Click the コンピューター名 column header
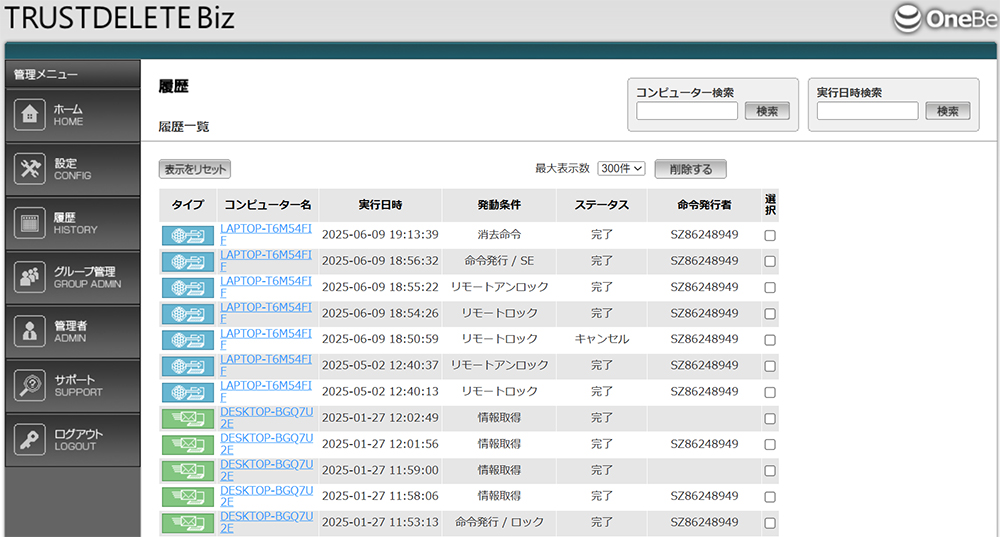The image size is (1000, 537). (x=268, y=205)
